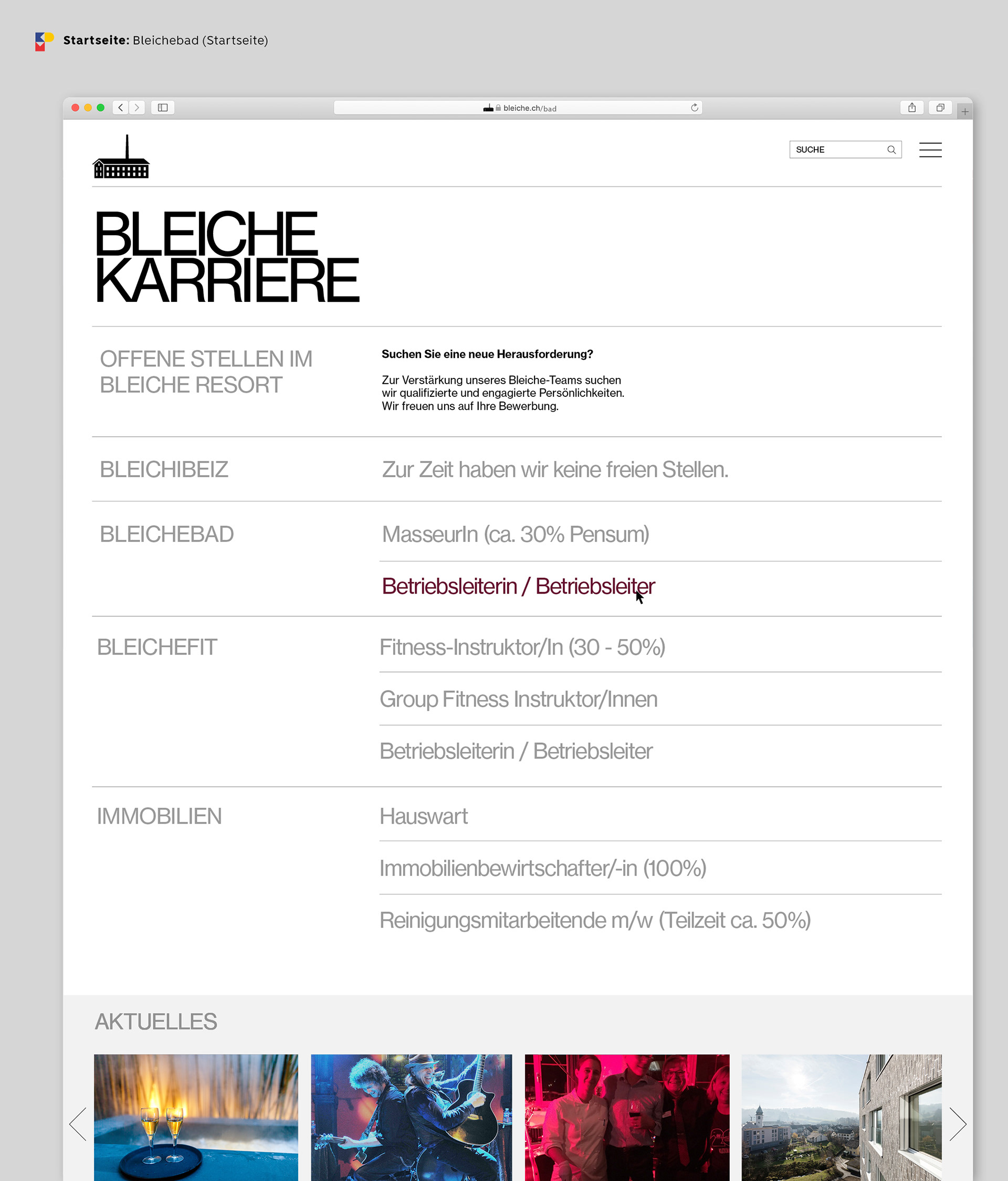Screen dimensions: 1008x1181
Task: Reload the page with refresh icon
Action: [694, 108]
